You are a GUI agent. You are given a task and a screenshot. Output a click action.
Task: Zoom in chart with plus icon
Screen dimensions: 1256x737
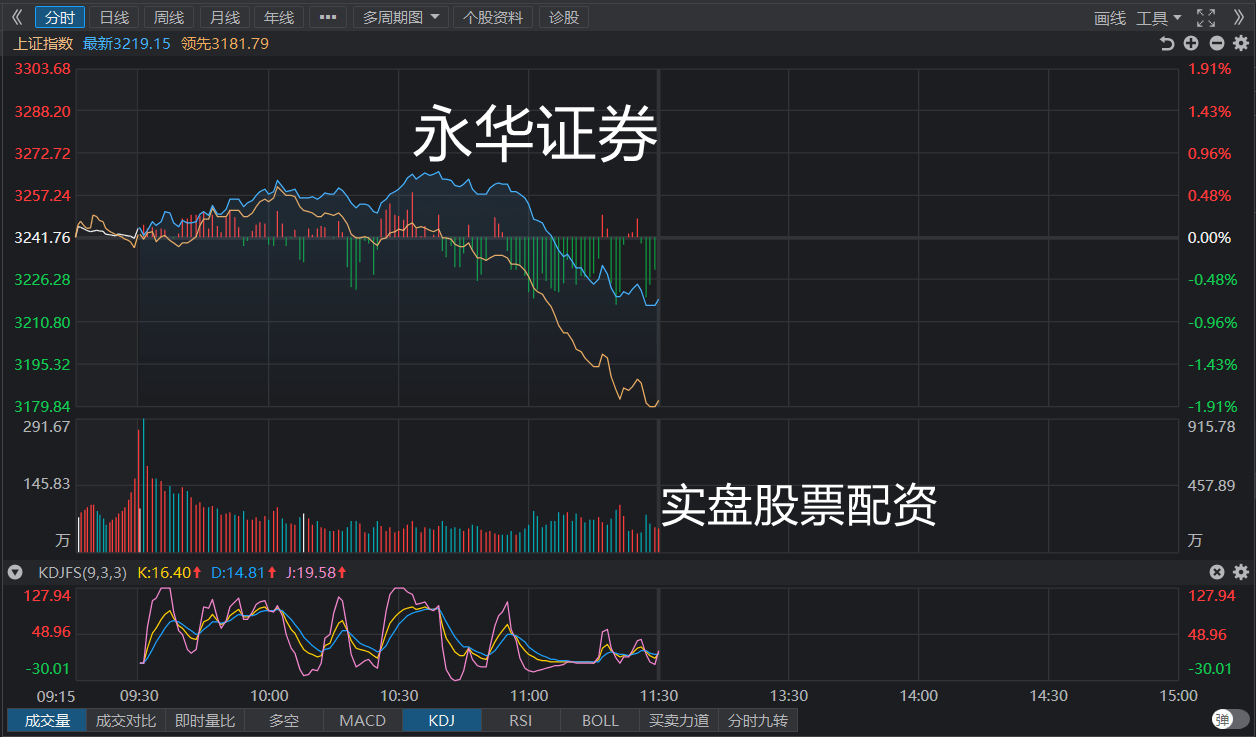(1191, 43)
